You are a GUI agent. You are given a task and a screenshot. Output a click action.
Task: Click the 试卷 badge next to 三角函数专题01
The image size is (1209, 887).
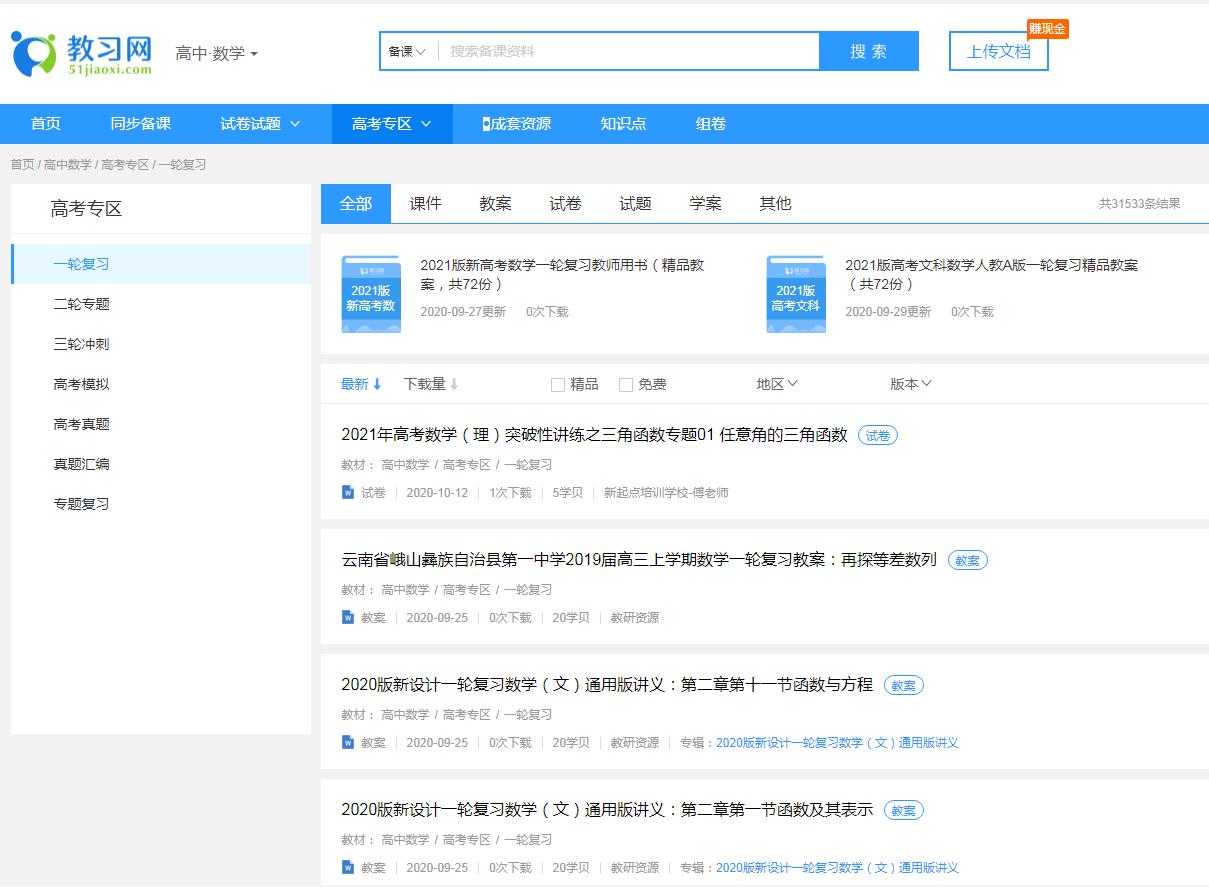point(877,435)
